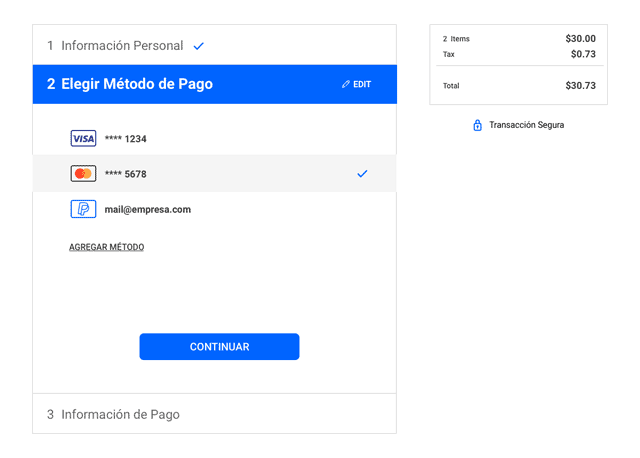Choose mail@empresa.com as payment method
Screen dimensions: 640x458
click(148, 210)
